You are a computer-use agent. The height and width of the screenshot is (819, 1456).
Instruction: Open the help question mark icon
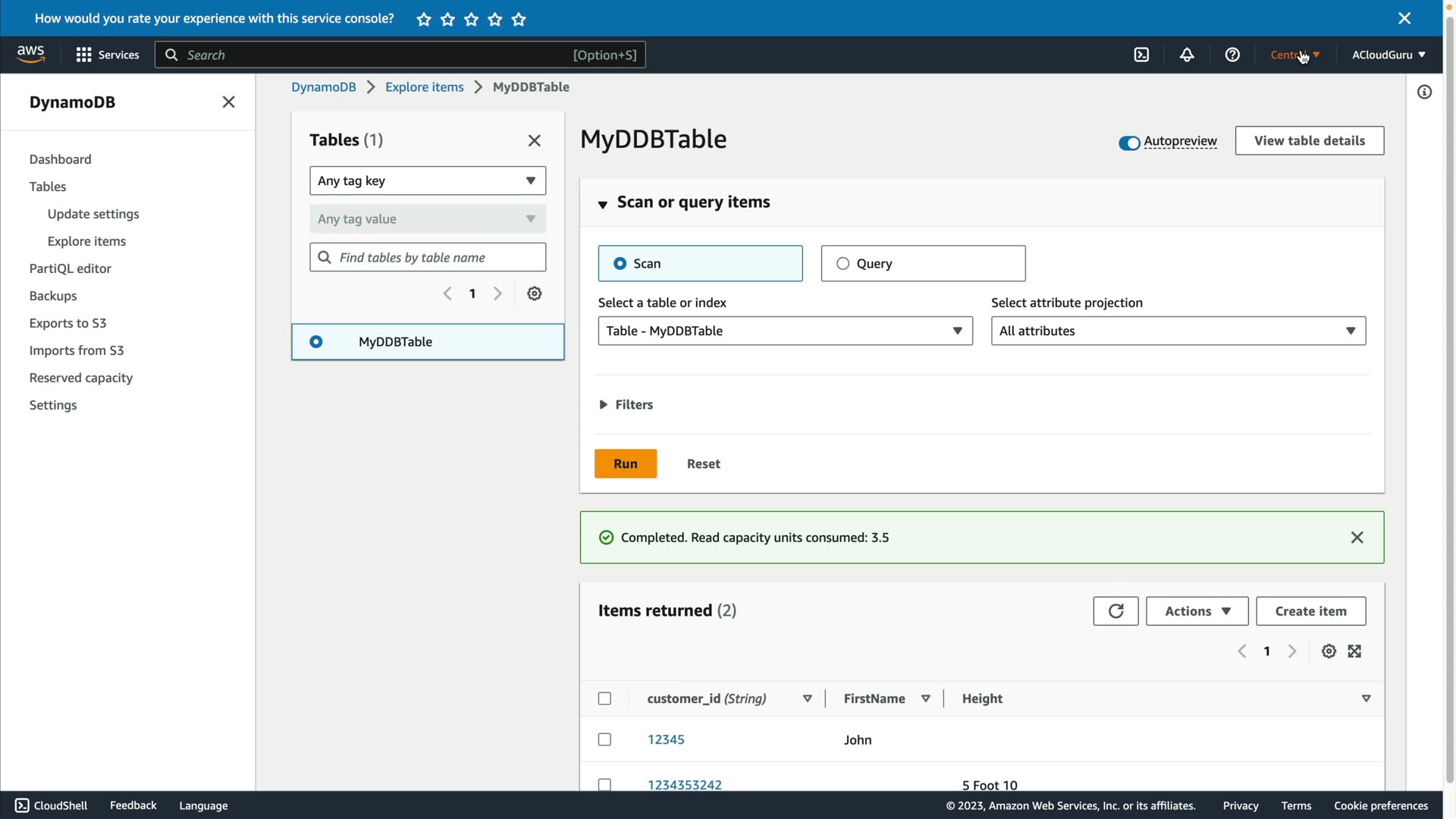(x=1232, y=55)
